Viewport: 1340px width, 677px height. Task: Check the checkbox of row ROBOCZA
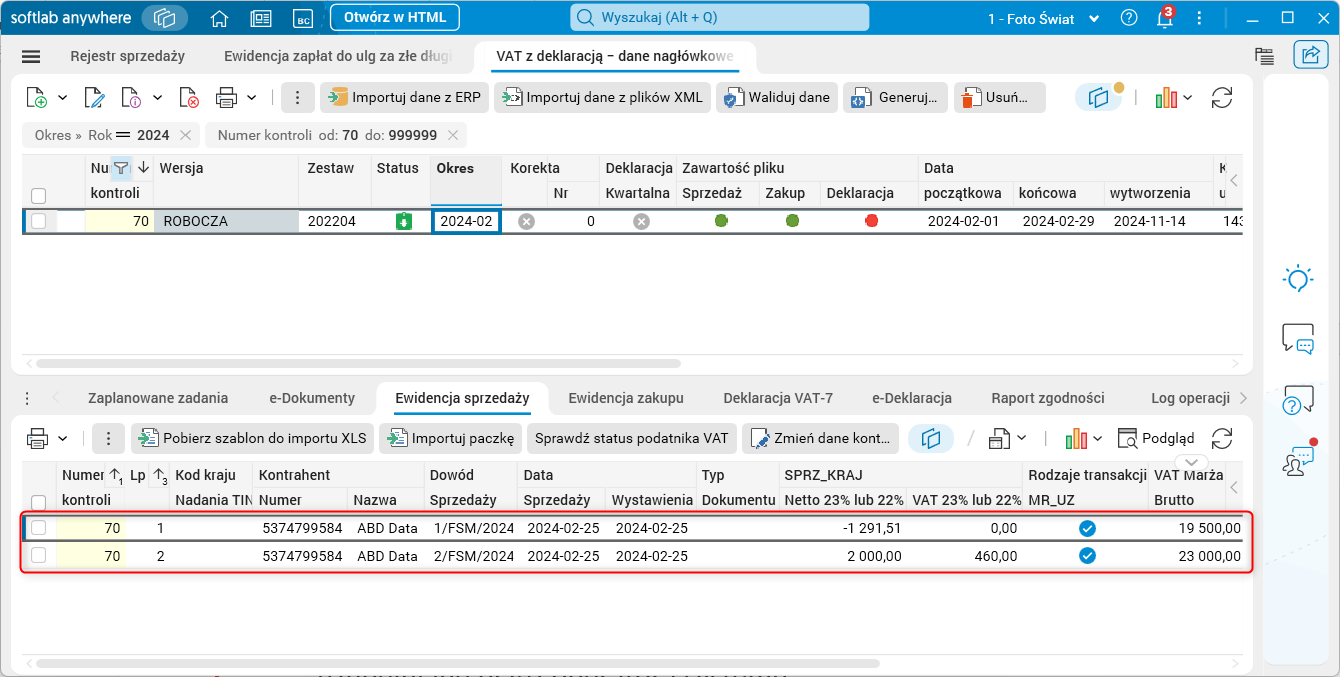coord(38,221)
